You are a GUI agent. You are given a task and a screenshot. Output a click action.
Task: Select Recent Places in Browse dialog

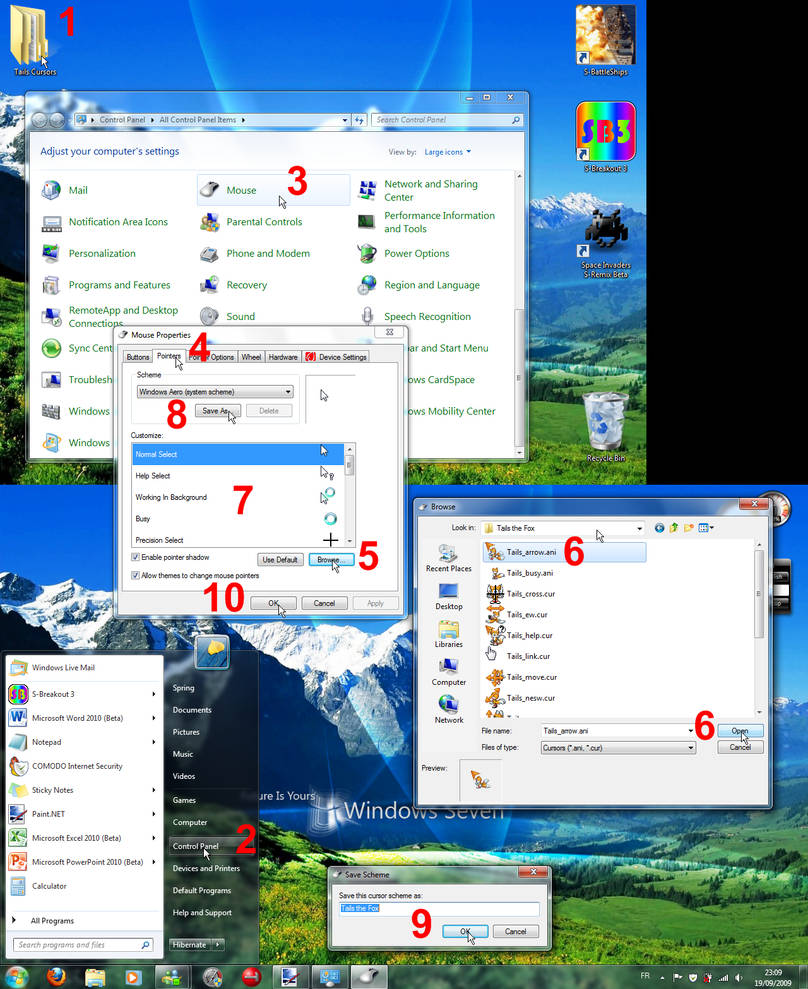tap(448, 558)
